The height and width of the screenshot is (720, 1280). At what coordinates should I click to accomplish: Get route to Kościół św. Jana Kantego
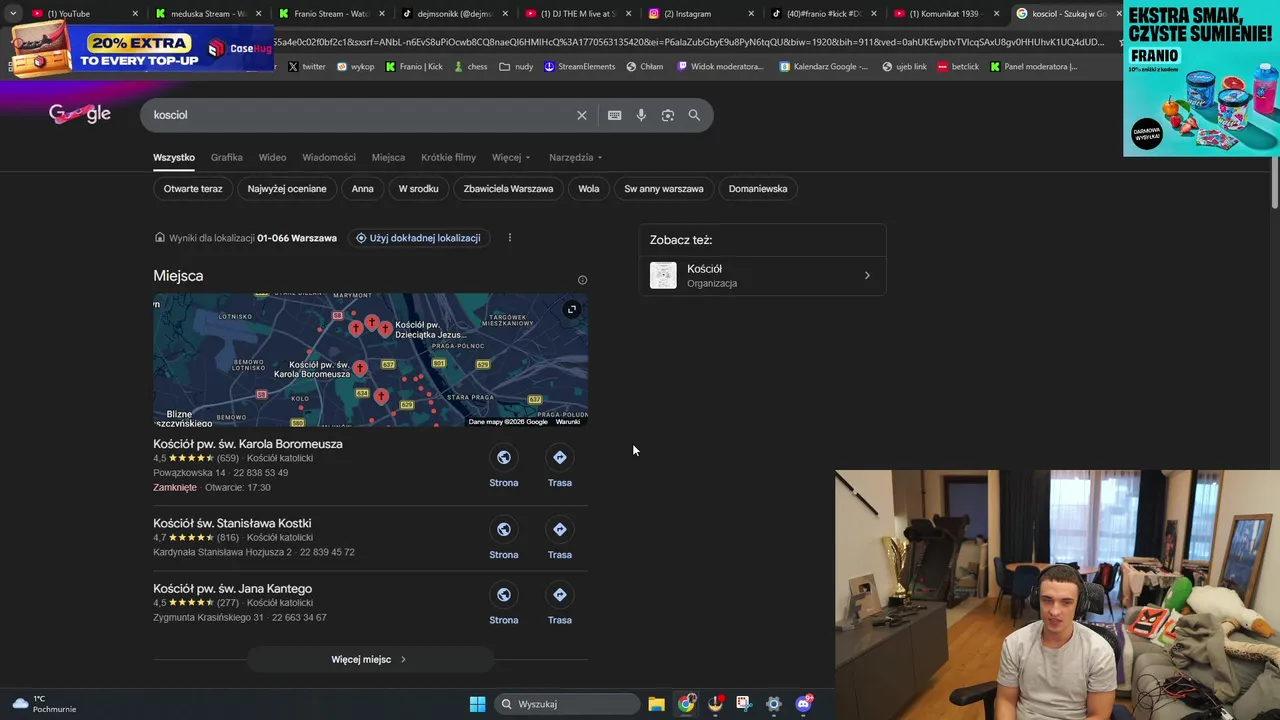click(x=560, y=604)
